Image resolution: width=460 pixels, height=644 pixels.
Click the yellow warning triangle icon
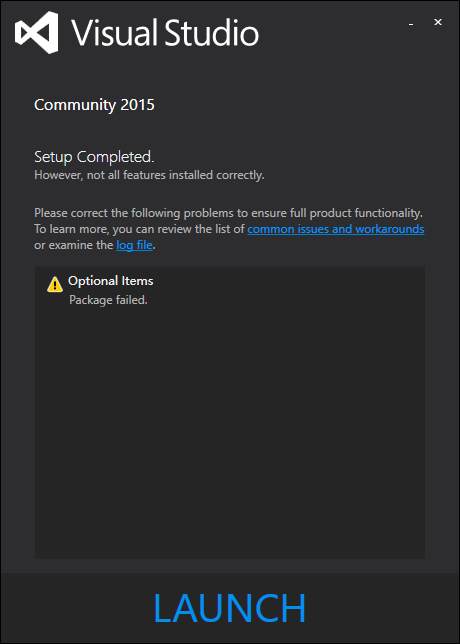point(55,284)
